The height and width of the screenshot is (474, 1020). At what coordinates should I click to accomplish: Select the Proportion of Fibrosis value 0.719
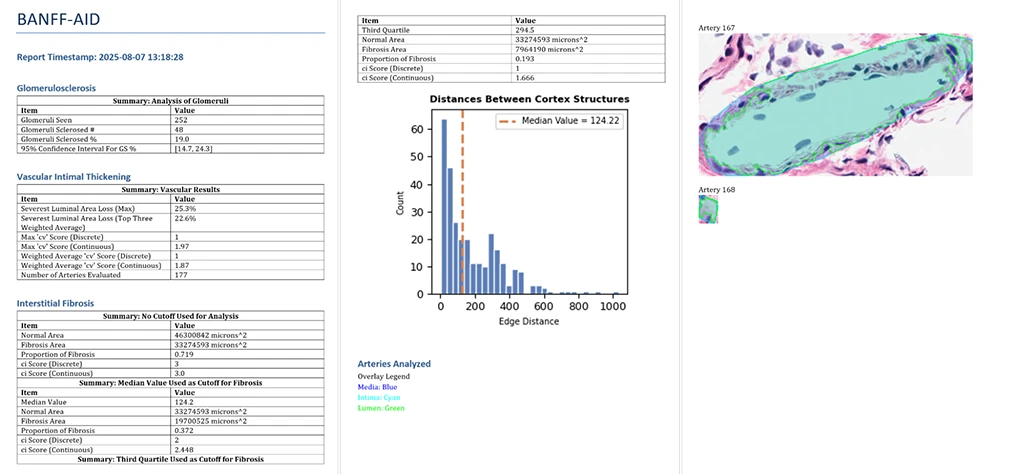185,354
